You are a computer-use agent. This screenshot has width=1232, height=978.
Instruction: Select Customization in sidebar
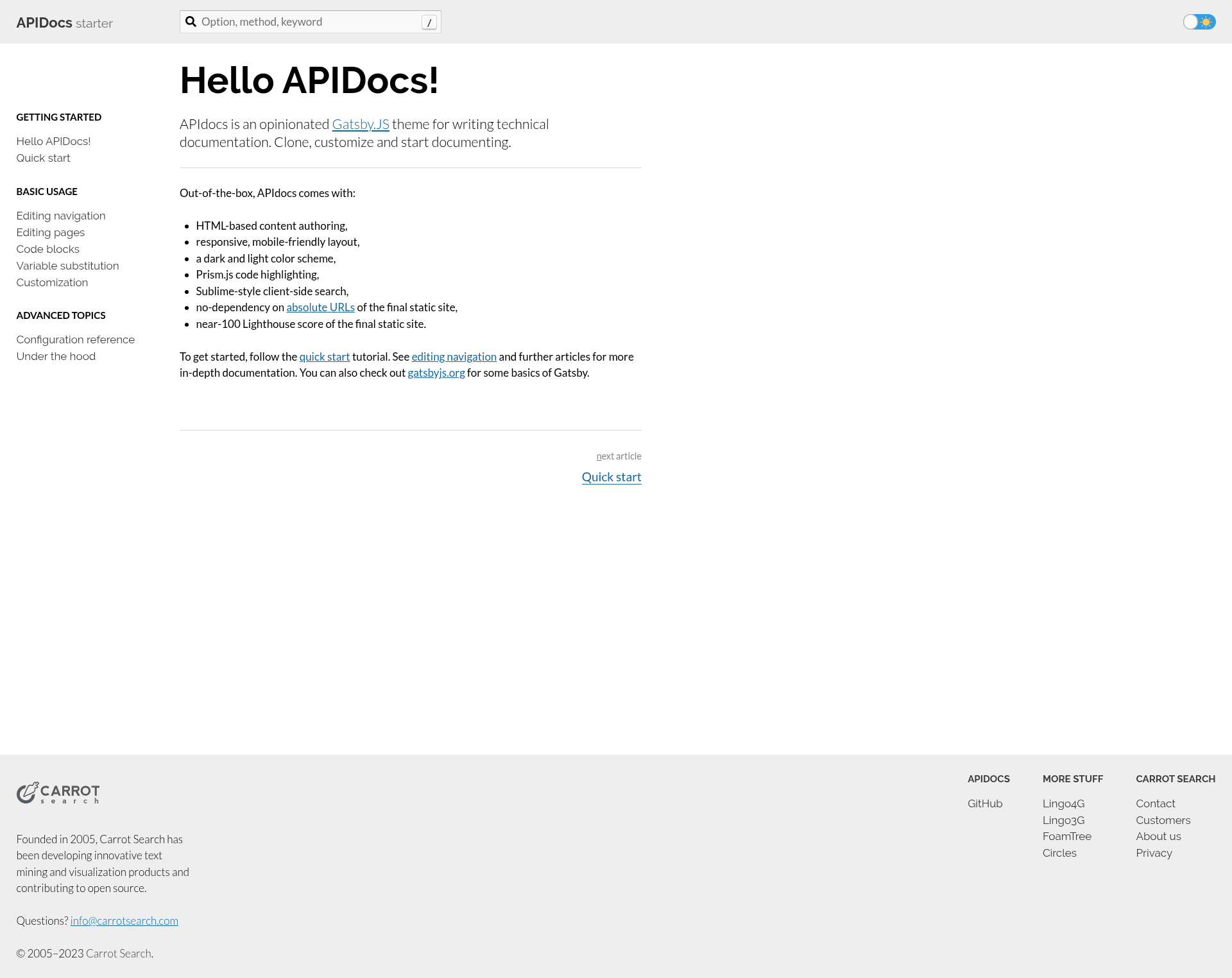tap(52, 282)
